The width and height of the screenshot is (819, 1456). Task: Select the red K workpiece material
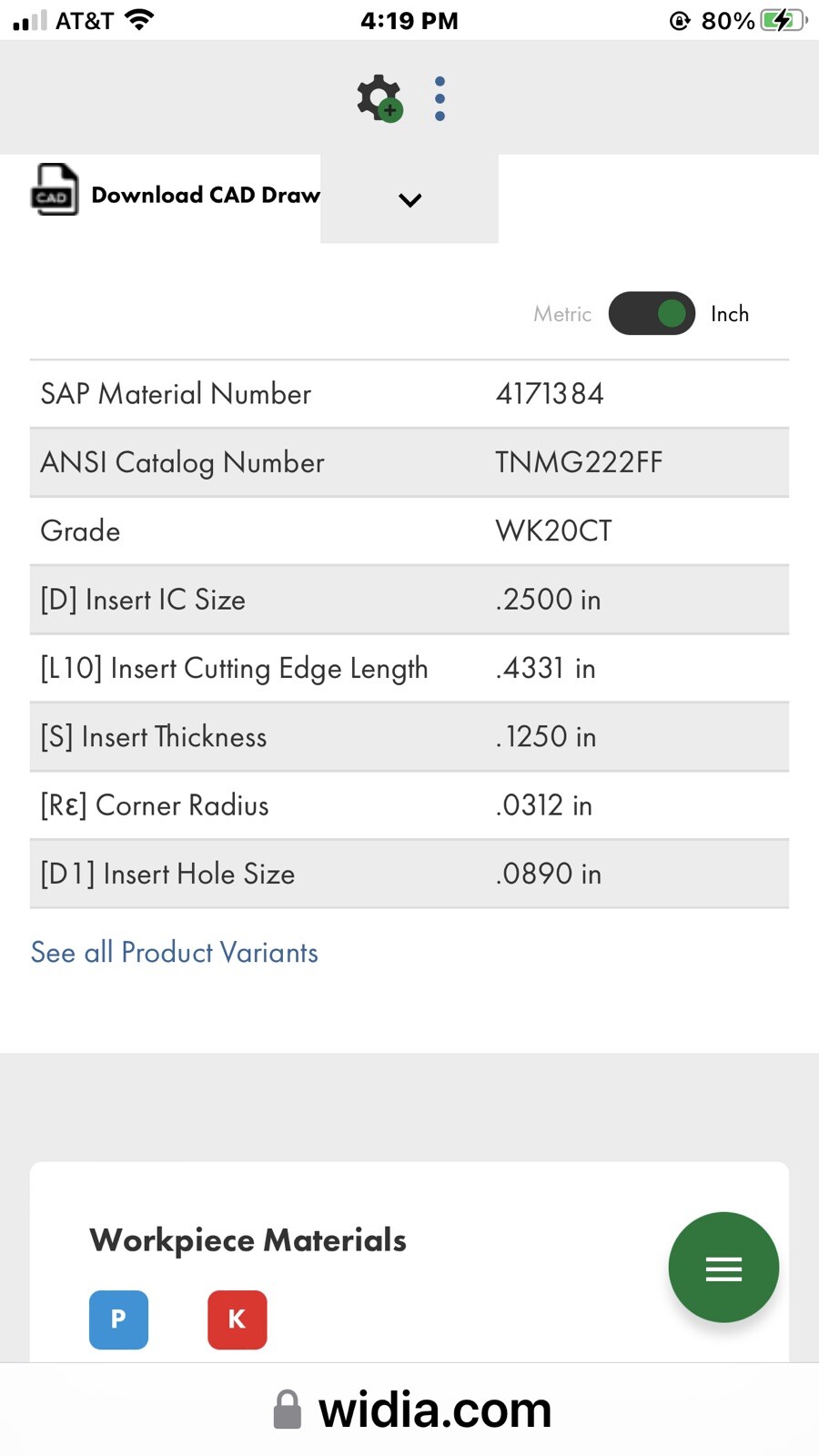click(238, 1319)
